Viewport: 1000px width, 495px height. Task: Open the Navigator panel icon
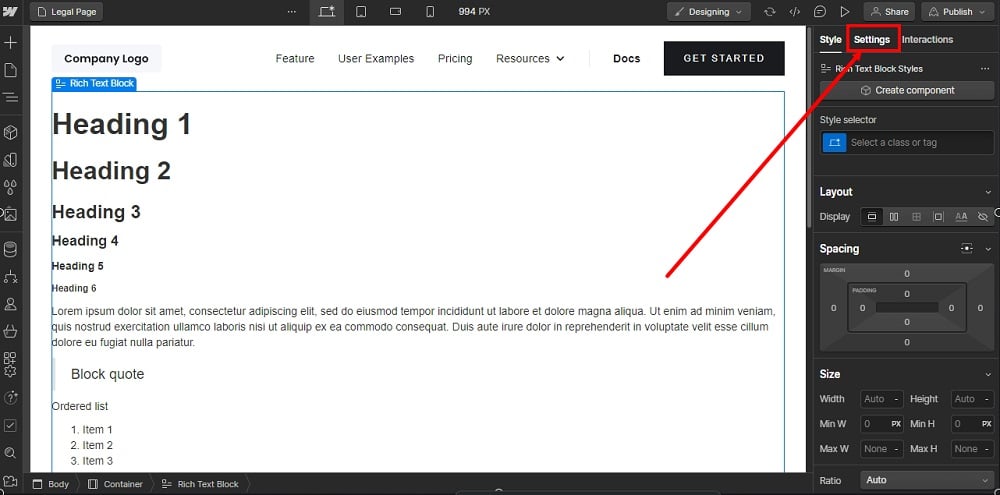[10, 97]
